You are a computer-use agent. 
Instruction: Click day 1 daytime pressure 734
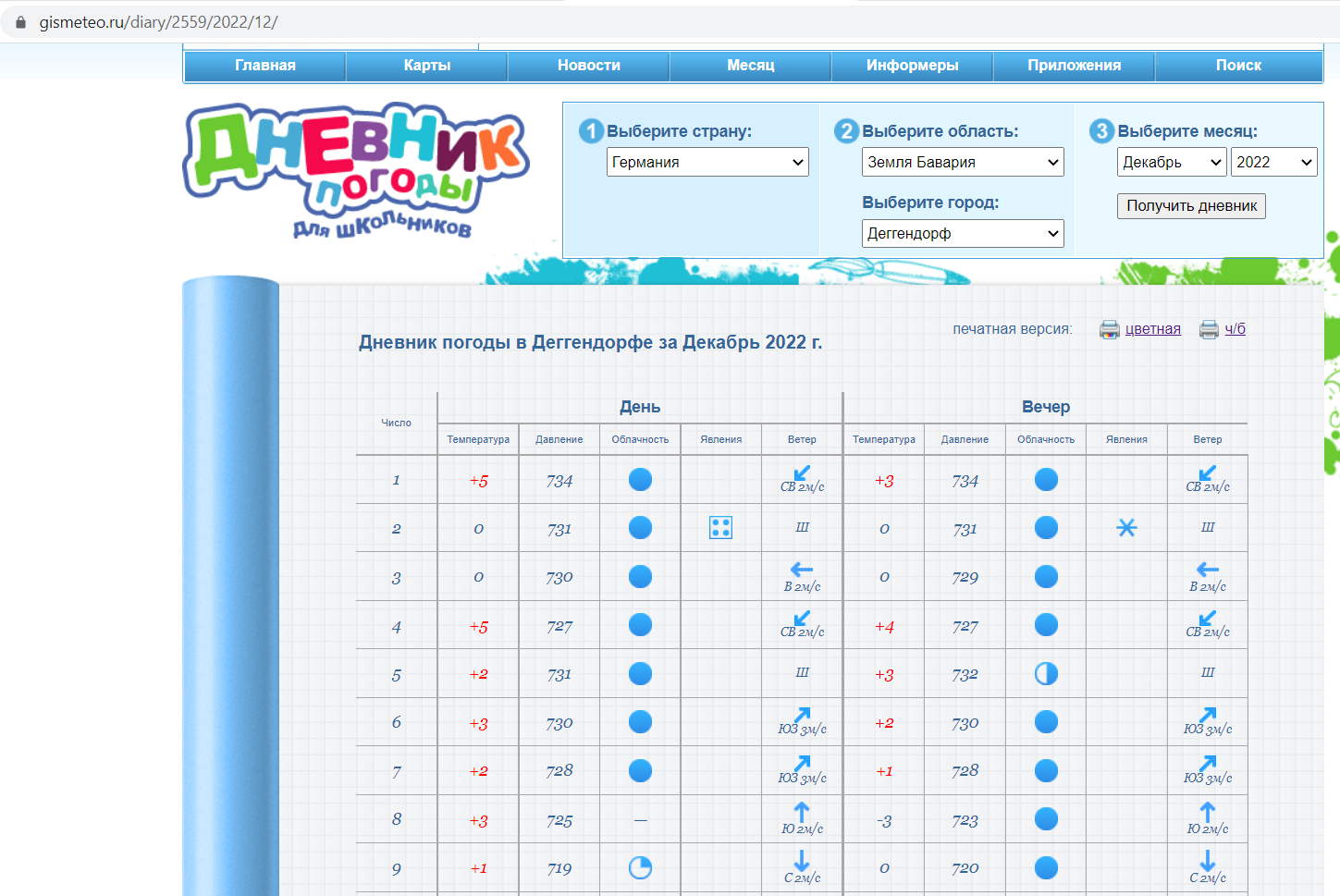pyautogui.click(x=559, y=481)
